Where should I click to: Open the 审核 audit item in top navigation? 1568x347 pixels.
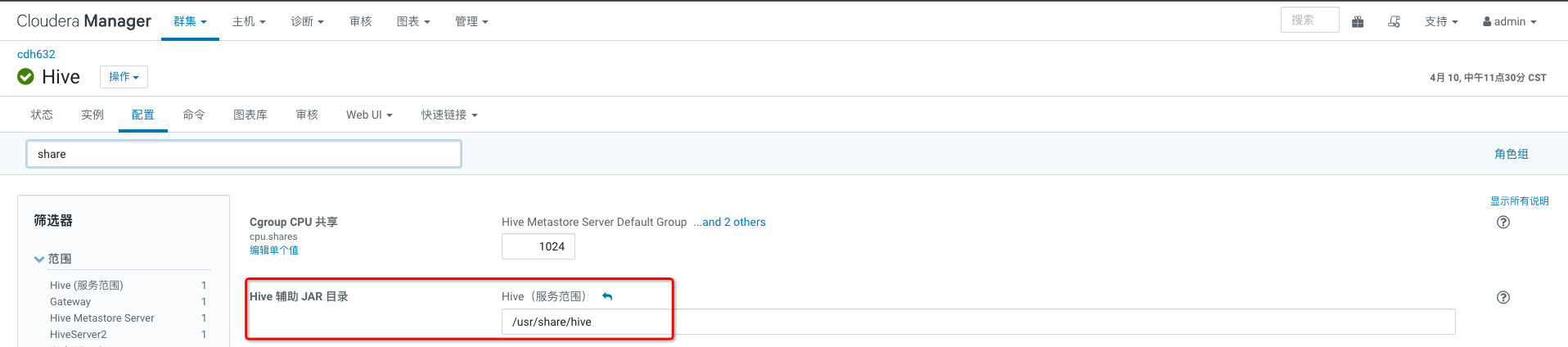click(360, 22)
